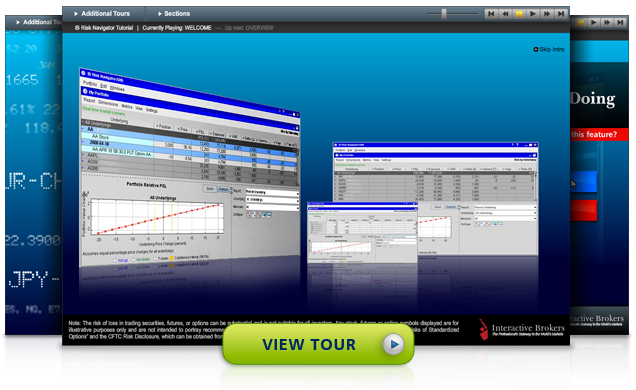The image size is (636, 390).
Task: Click the play button in the right background window
Action: click(594, 22)
